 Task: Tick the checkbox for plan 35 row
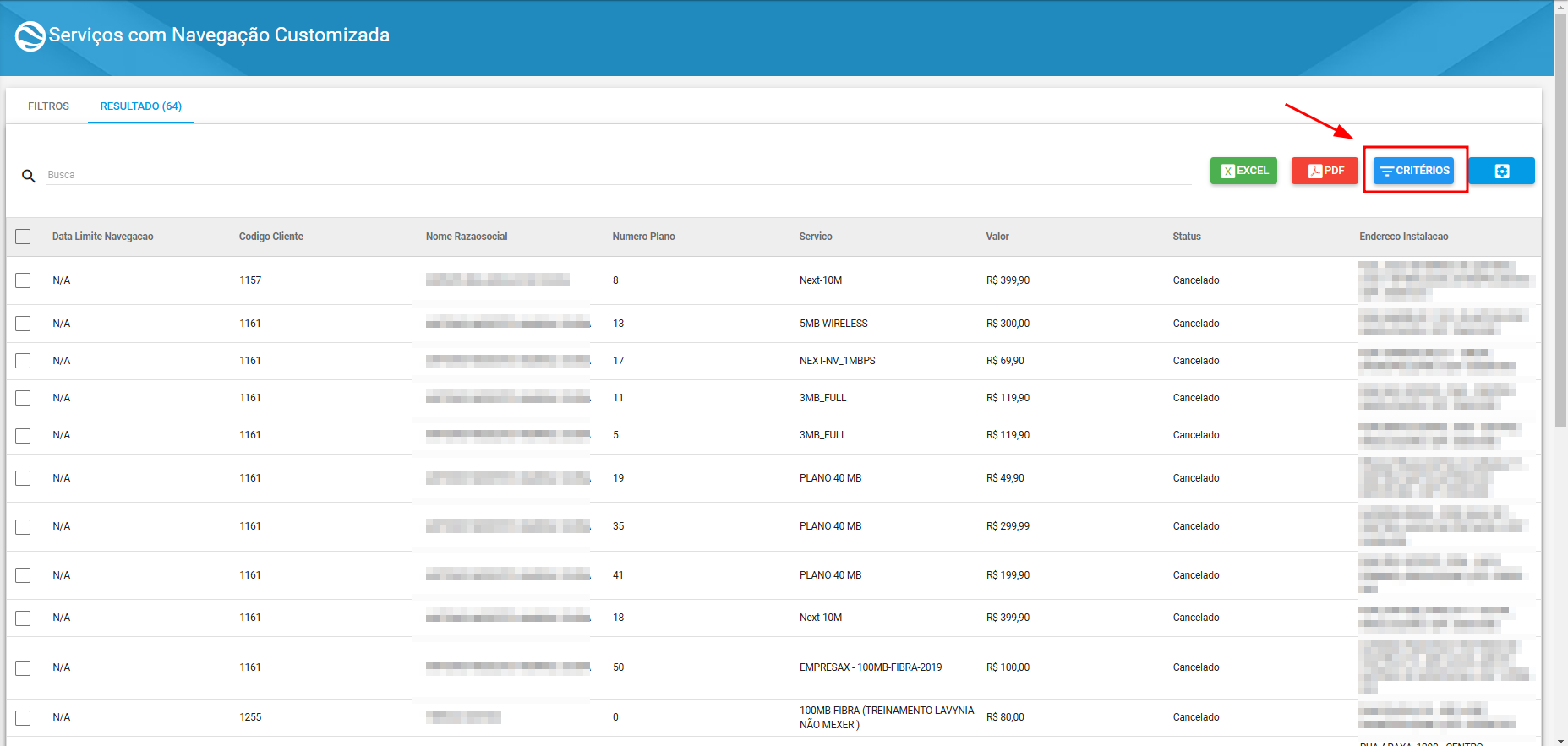point(23,526)
